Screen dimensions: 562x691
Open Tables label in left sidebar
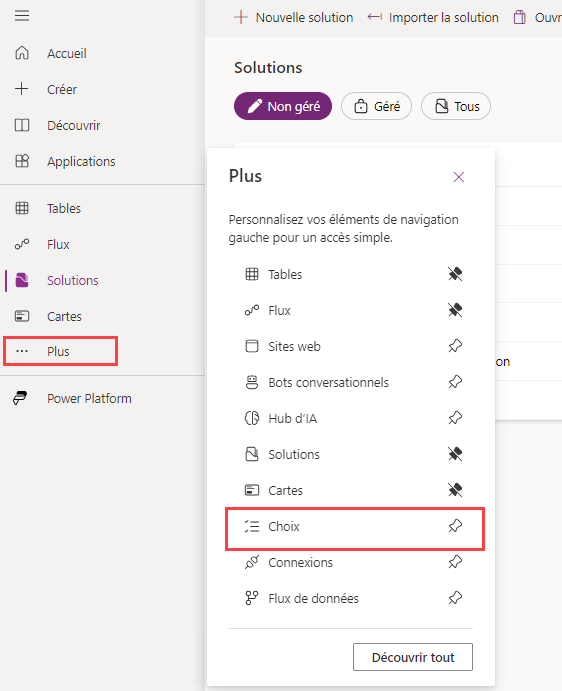(x=64, y=208)
